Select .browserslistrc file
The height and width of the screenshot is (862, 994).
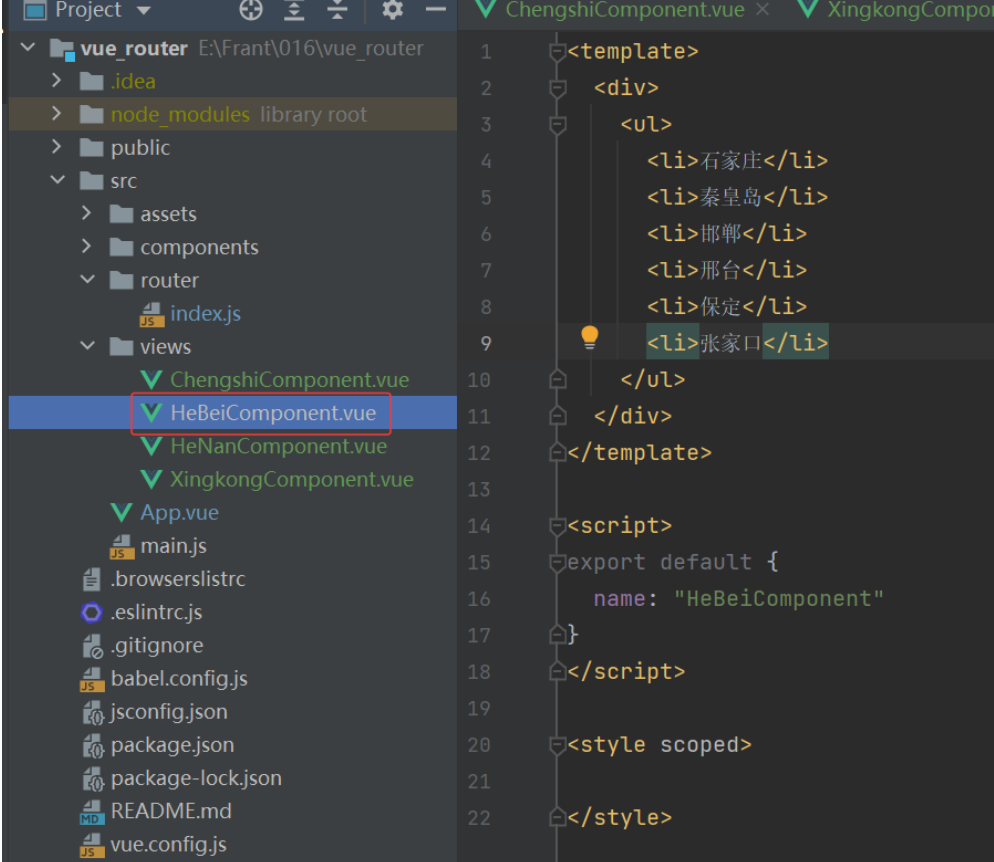pos(178,579)
